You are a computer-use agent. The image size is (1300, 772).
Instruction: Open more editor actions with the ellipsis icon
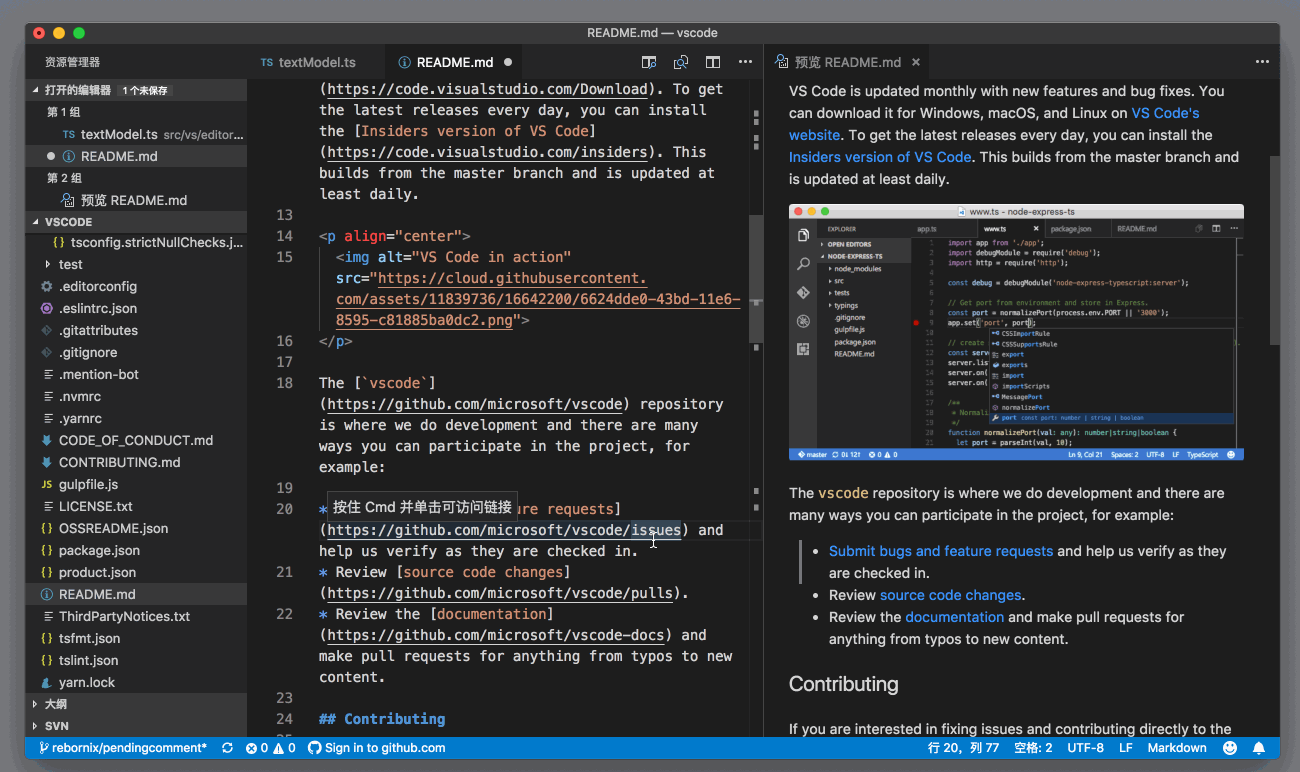(745, 61)
